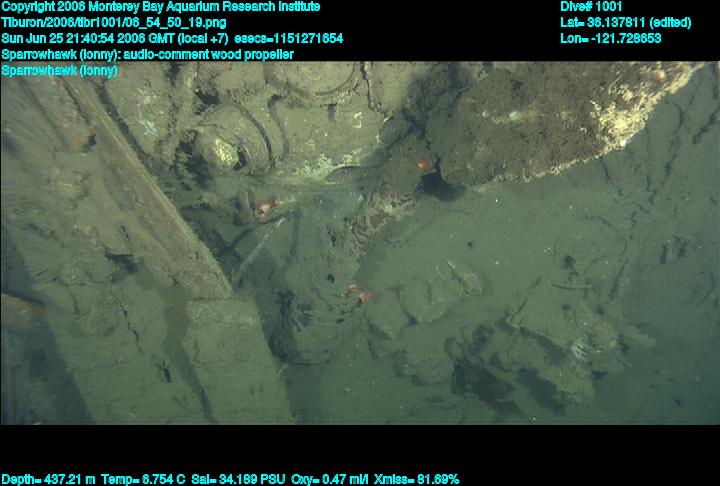Click the timestamp Sun Jun 25 21:40:54 2006 GMT
This screenshot has width=720, height=486.
[88, 38]
